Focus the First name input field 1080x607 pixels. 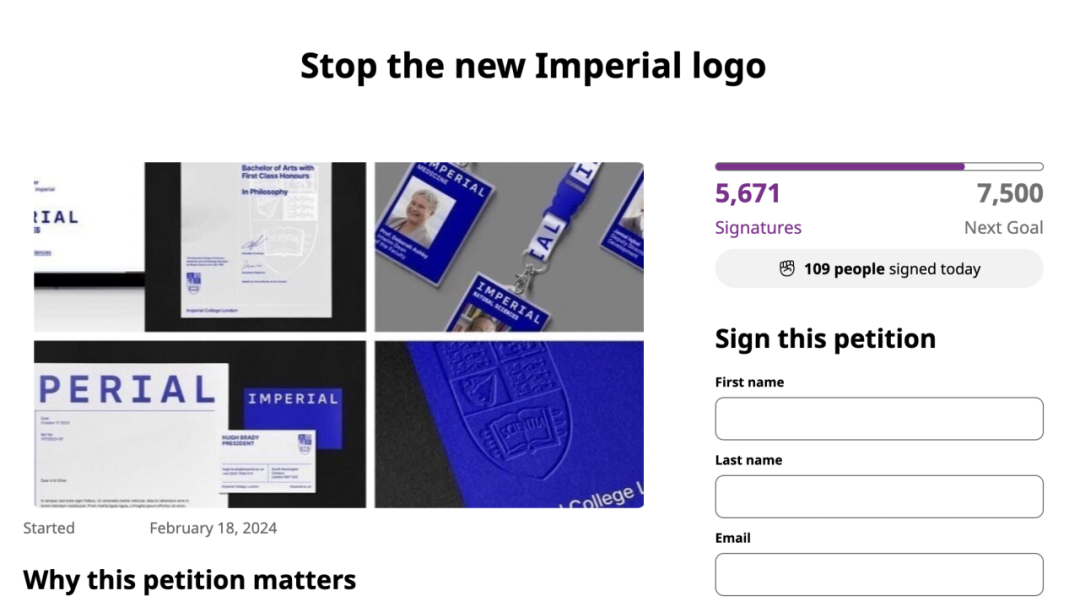[879, 419]
